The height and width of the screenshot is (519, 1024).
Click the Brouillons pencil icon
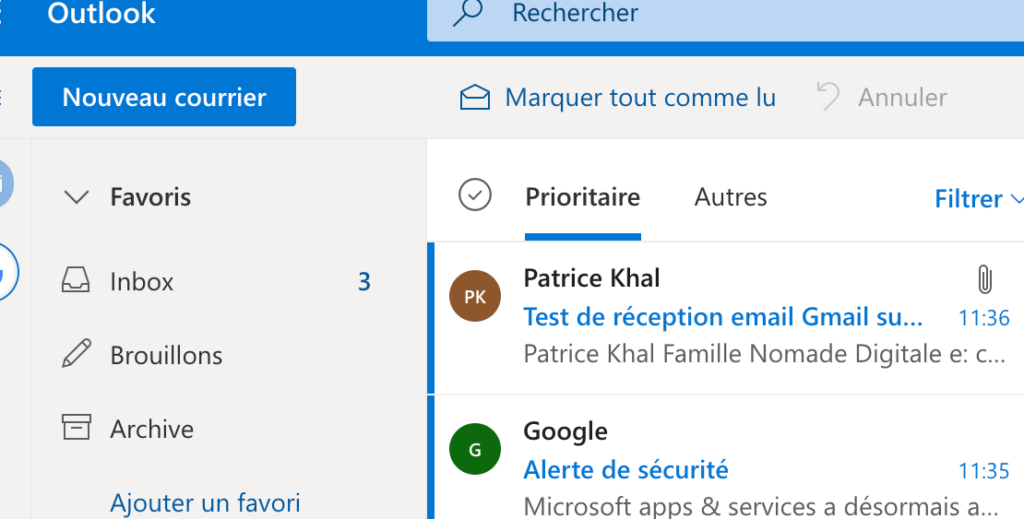76,354
